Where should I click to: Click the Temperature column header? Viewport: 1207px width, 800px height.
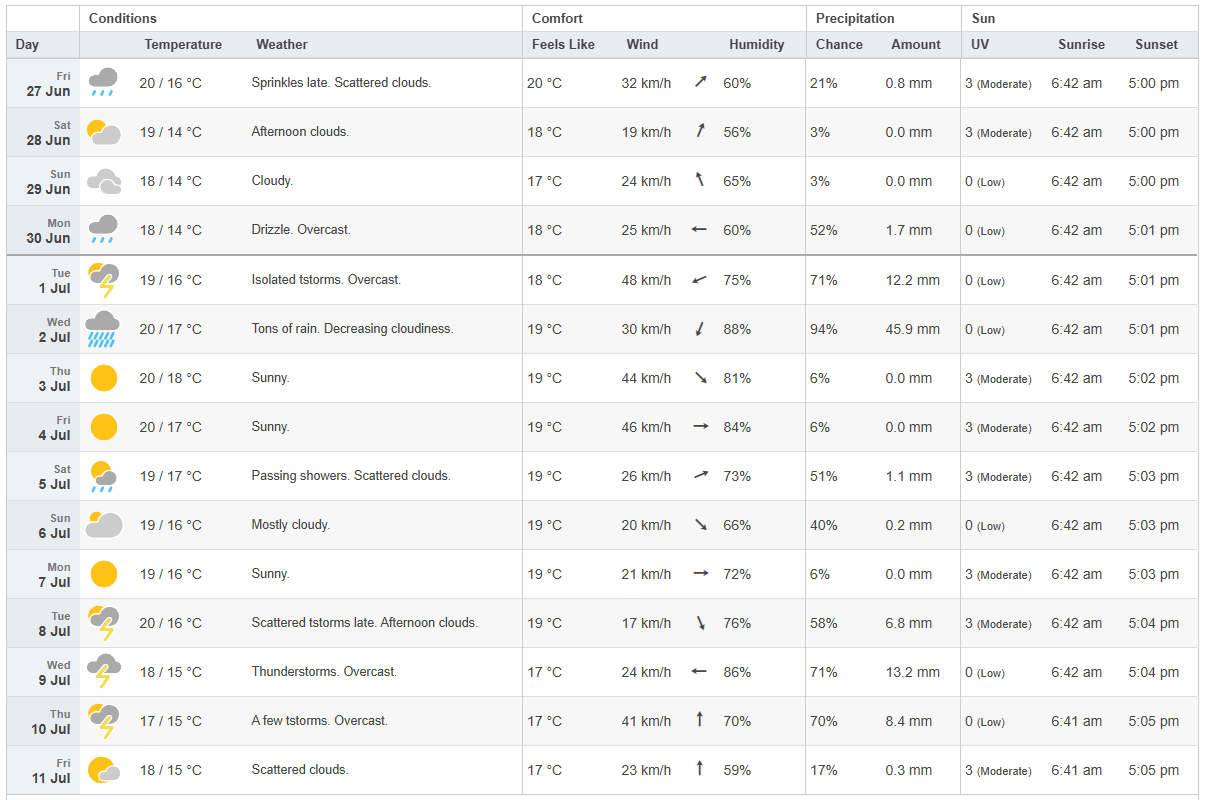point(183,45)
